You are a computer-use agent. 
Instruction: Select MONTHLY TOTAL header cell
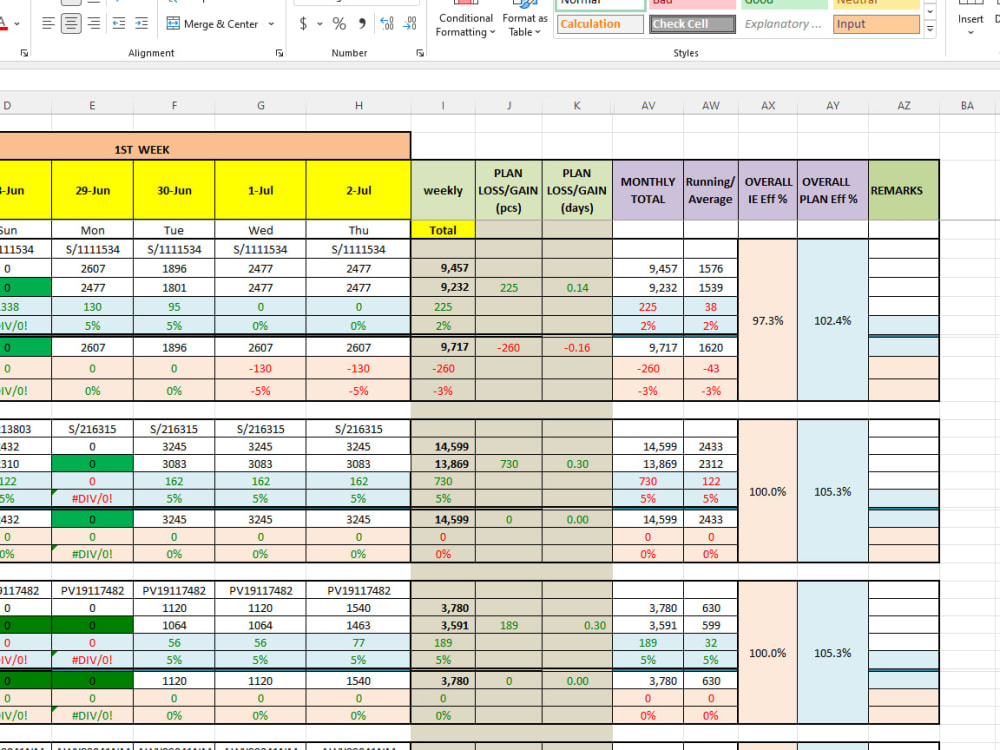click(648, 190)
